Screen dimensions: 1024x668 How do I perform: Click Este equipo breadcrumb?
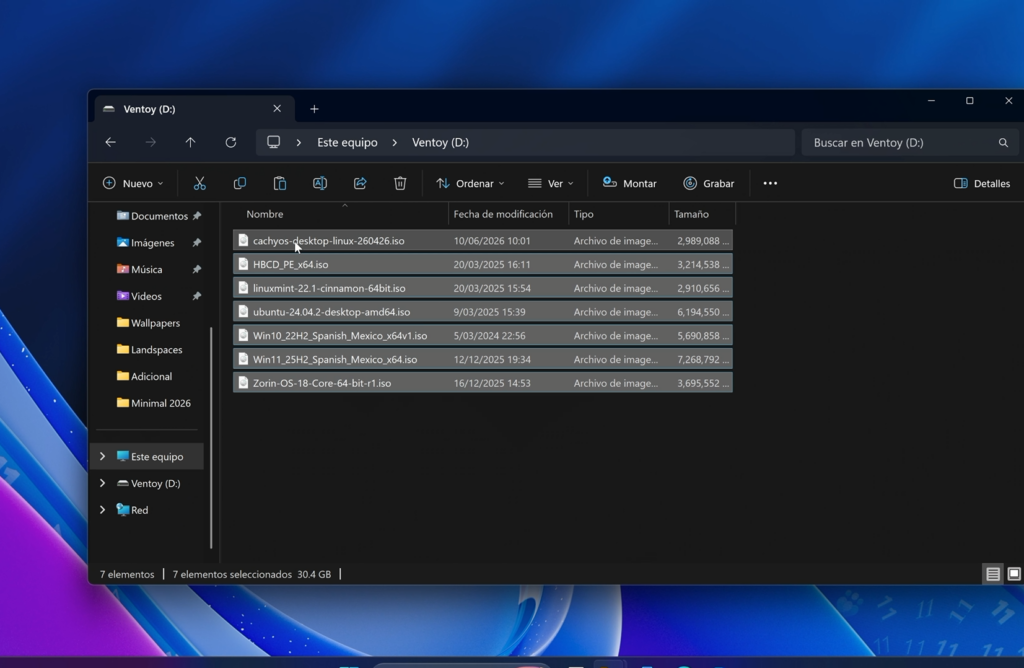tap(347, 142)
